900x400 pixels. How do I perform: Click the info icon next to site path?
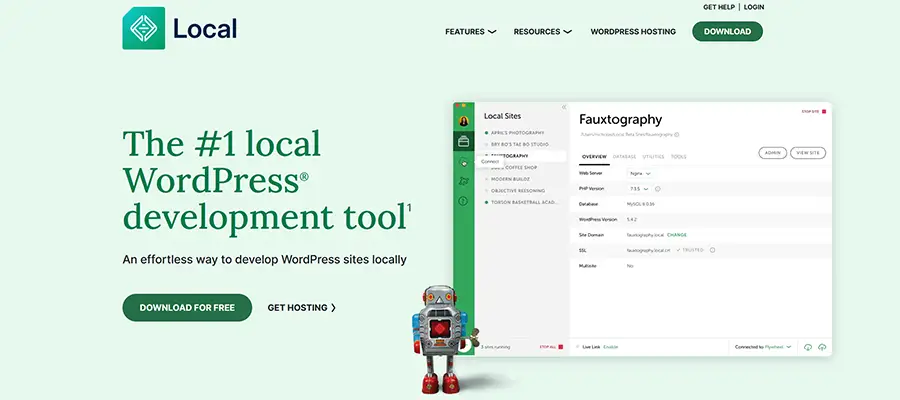[x=677, y=135]
